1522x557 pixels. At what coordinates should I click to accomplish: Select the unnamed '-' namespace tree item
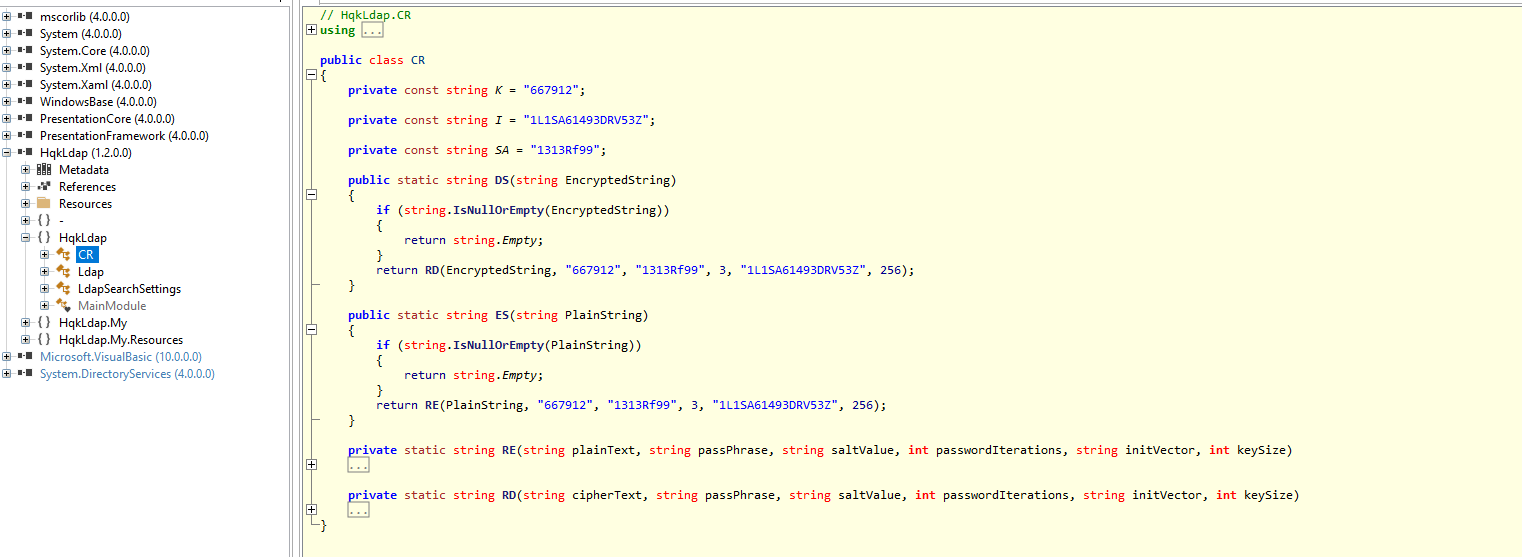click(62, 221)
